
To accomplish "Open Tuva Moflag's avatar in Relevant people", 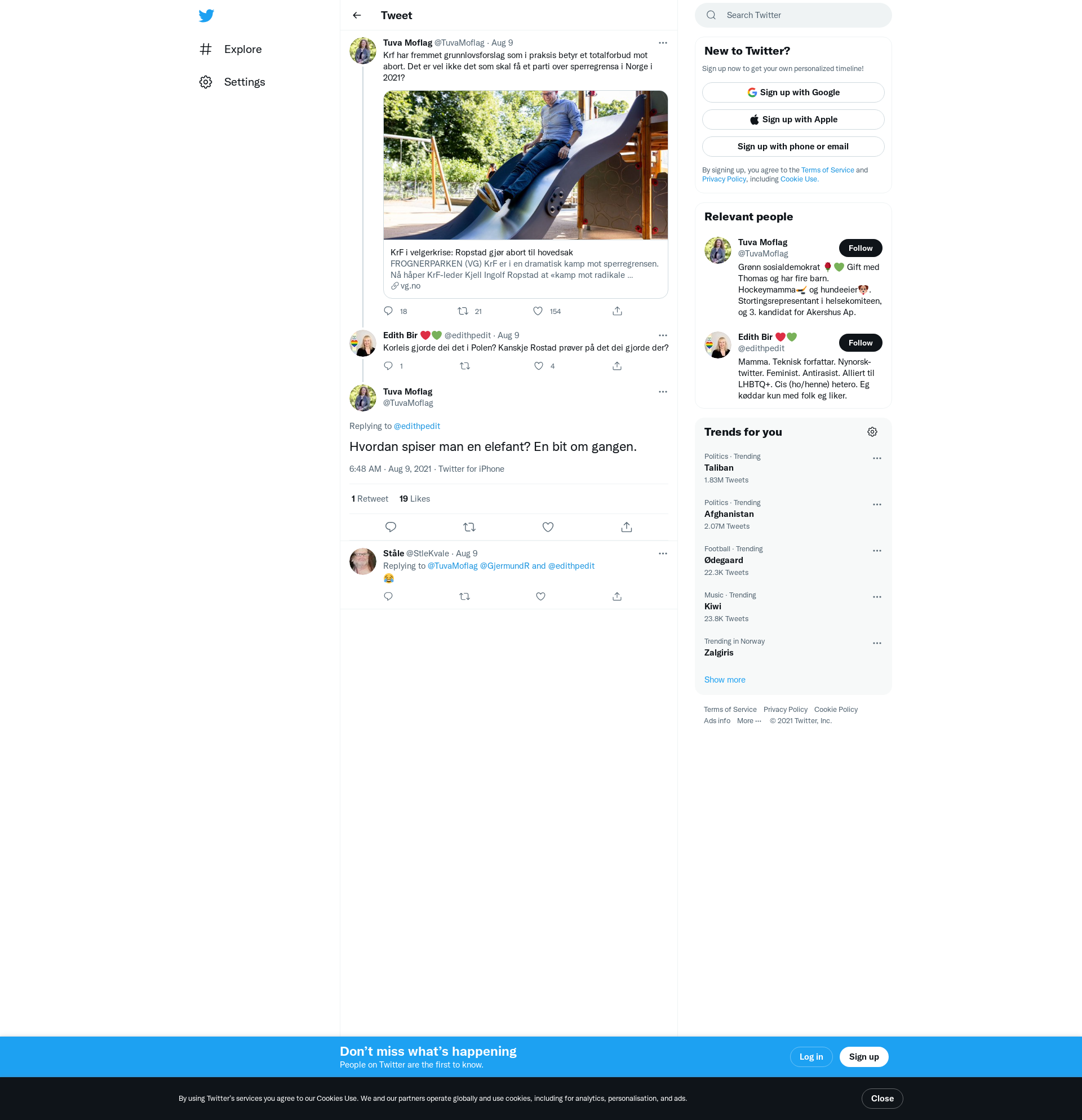I will point(717,250).
